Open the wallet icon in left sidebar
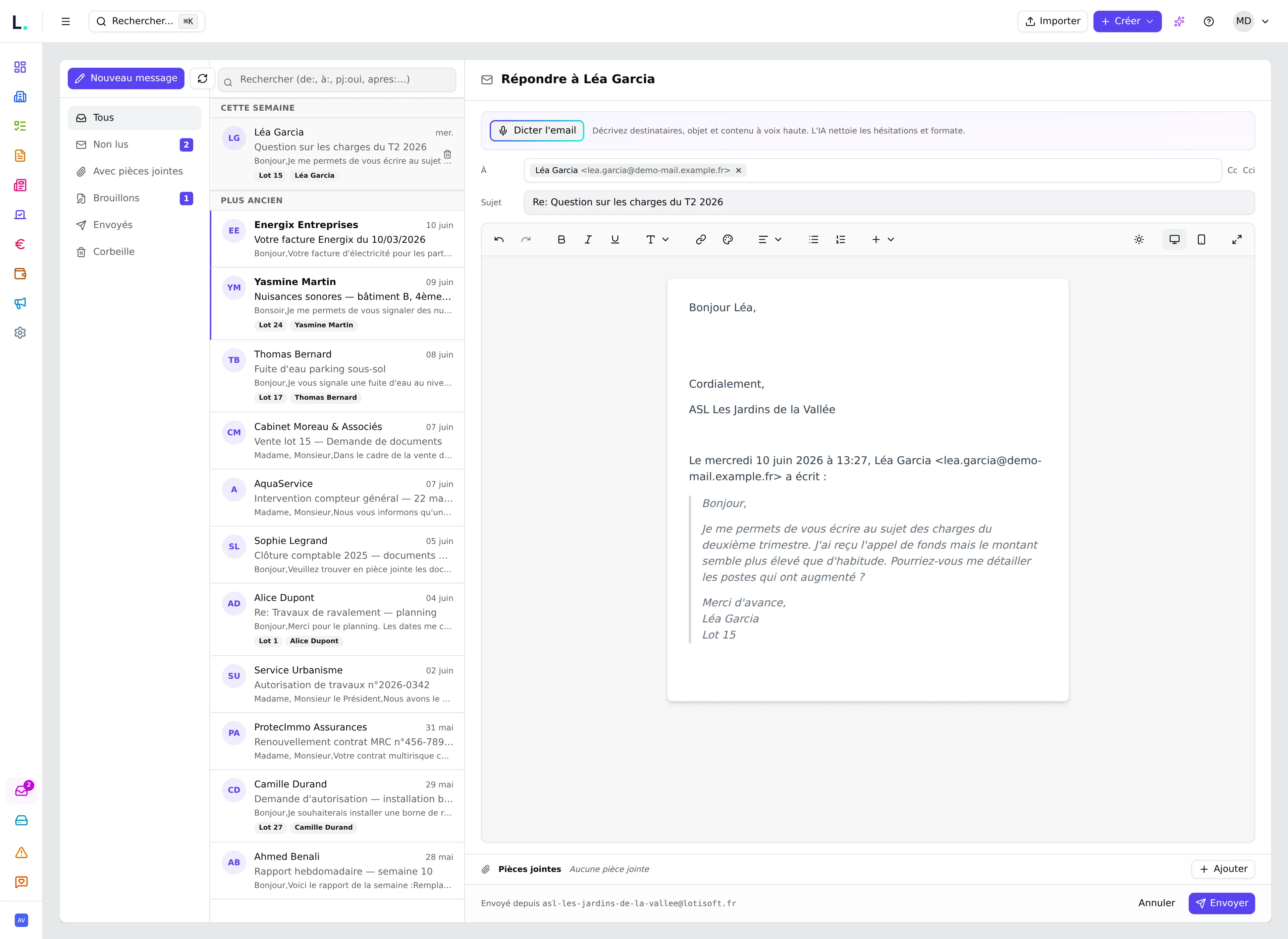The image size is (1288, 939). click(20, 274)
